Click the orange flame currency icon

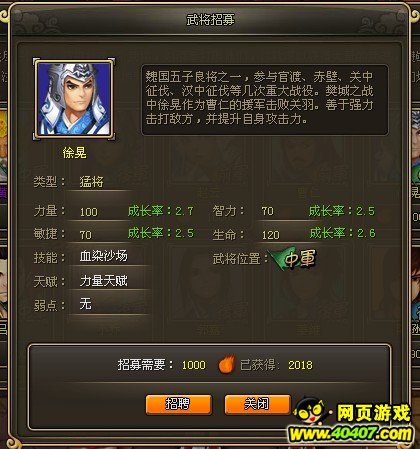point(226,364)
